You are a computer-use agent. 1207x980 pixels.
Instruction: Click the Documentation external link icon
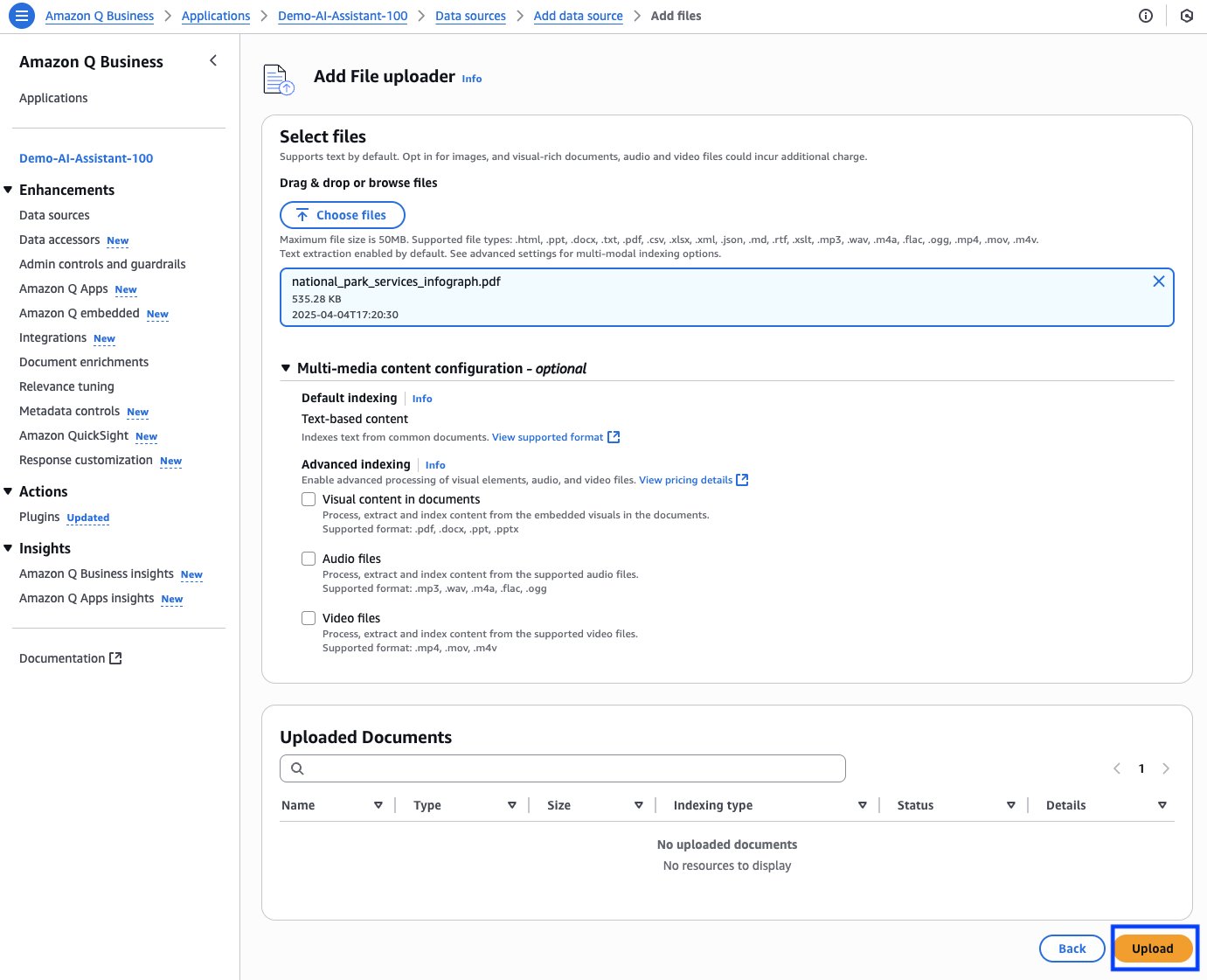point(115,658)
